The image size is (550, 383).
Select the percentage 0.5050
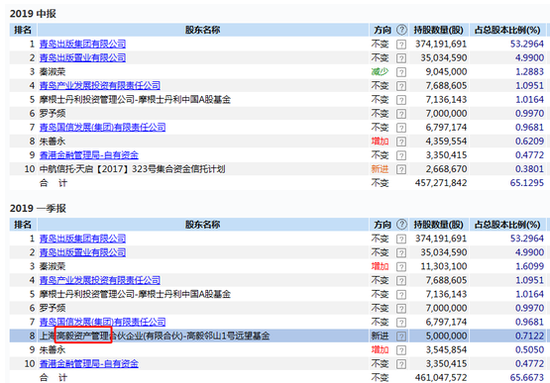click(x=530, y=350)
